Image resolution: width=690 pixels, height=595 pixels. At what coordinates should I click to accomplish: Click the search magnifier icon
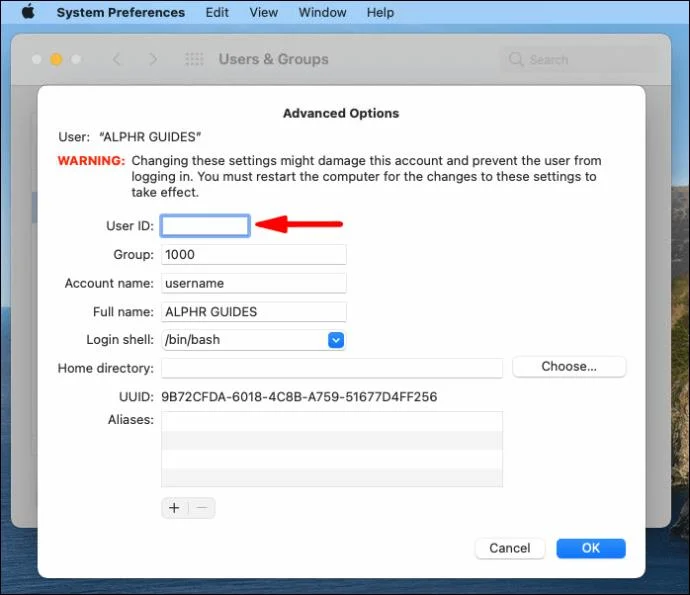(x=516, y=59)
